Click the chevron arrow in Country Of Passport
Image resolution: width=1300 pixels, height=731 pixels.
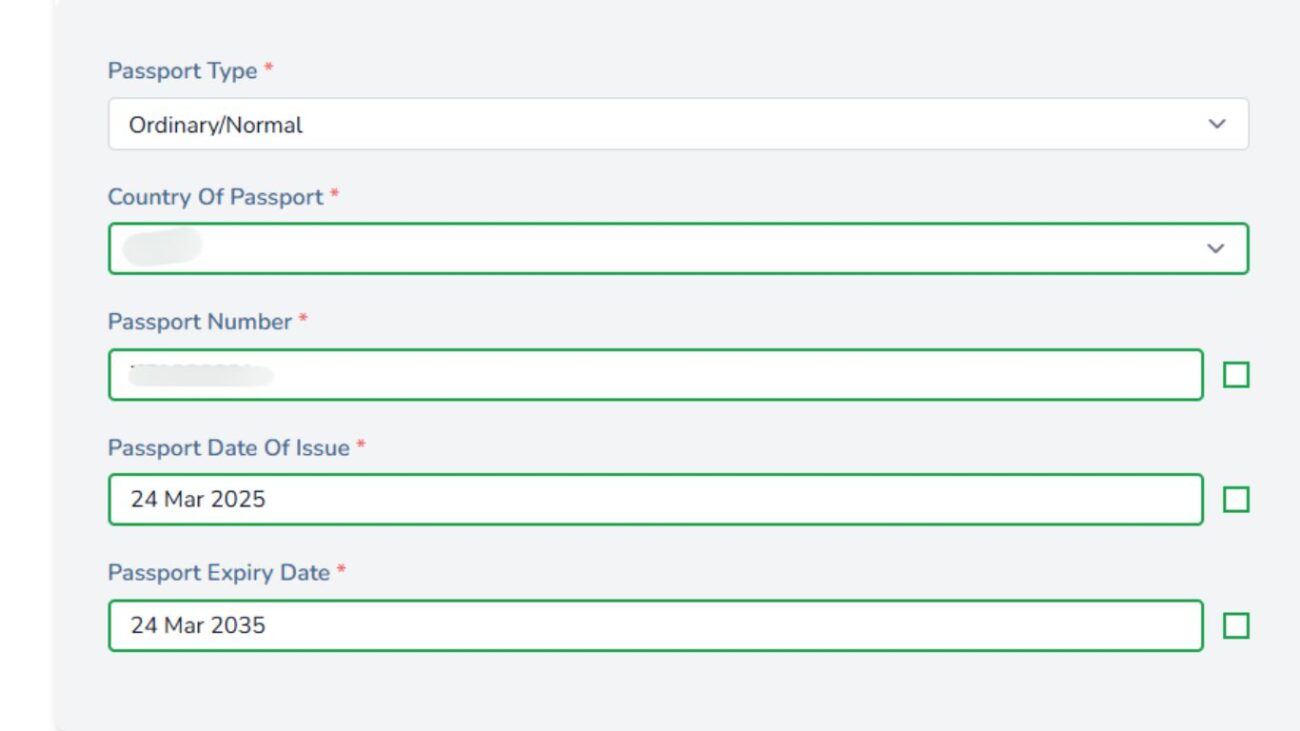click(x=1216, y=249)
